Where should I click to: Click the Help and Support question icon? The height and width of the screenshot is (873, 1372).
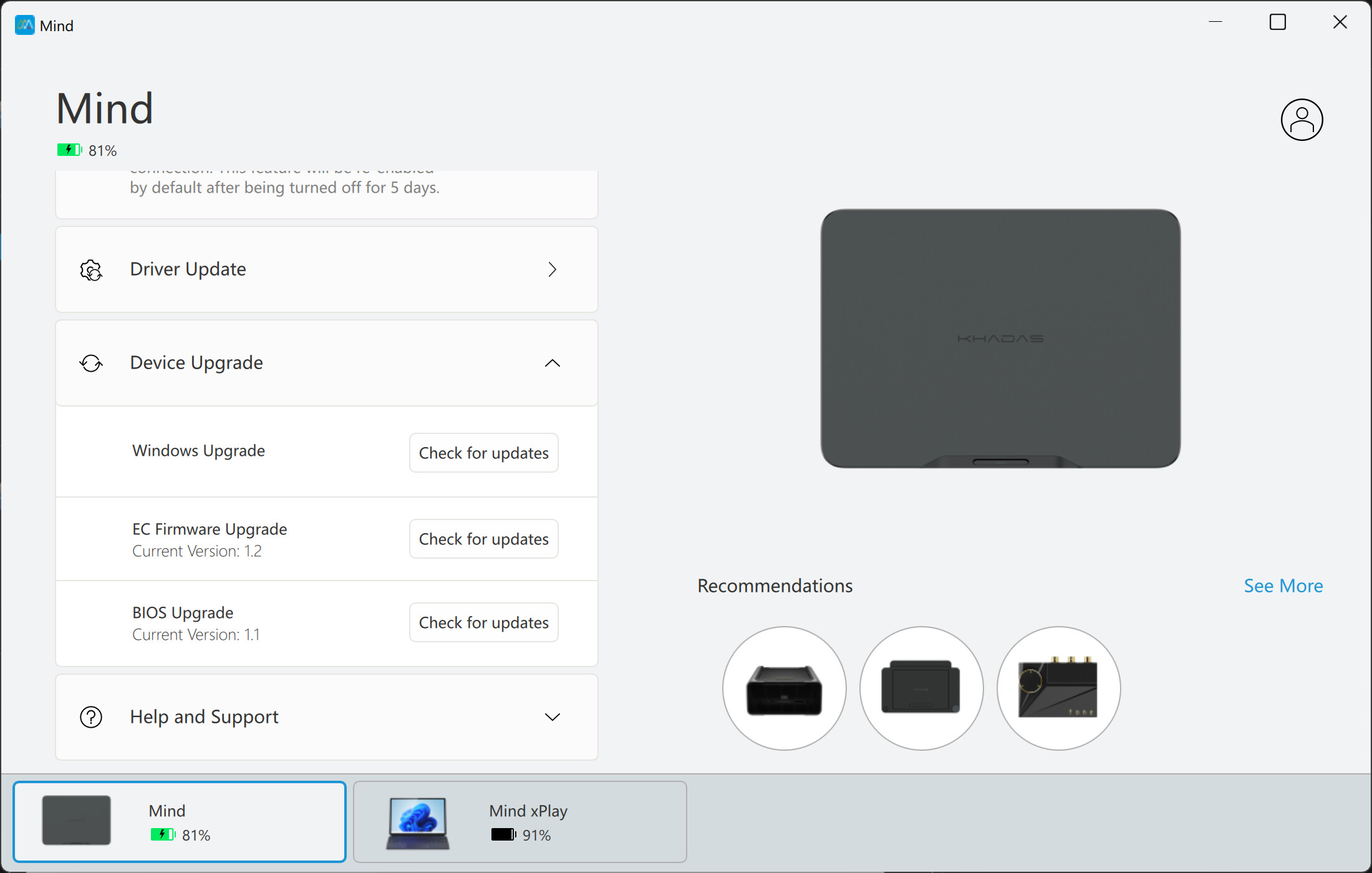click(91, 717)
